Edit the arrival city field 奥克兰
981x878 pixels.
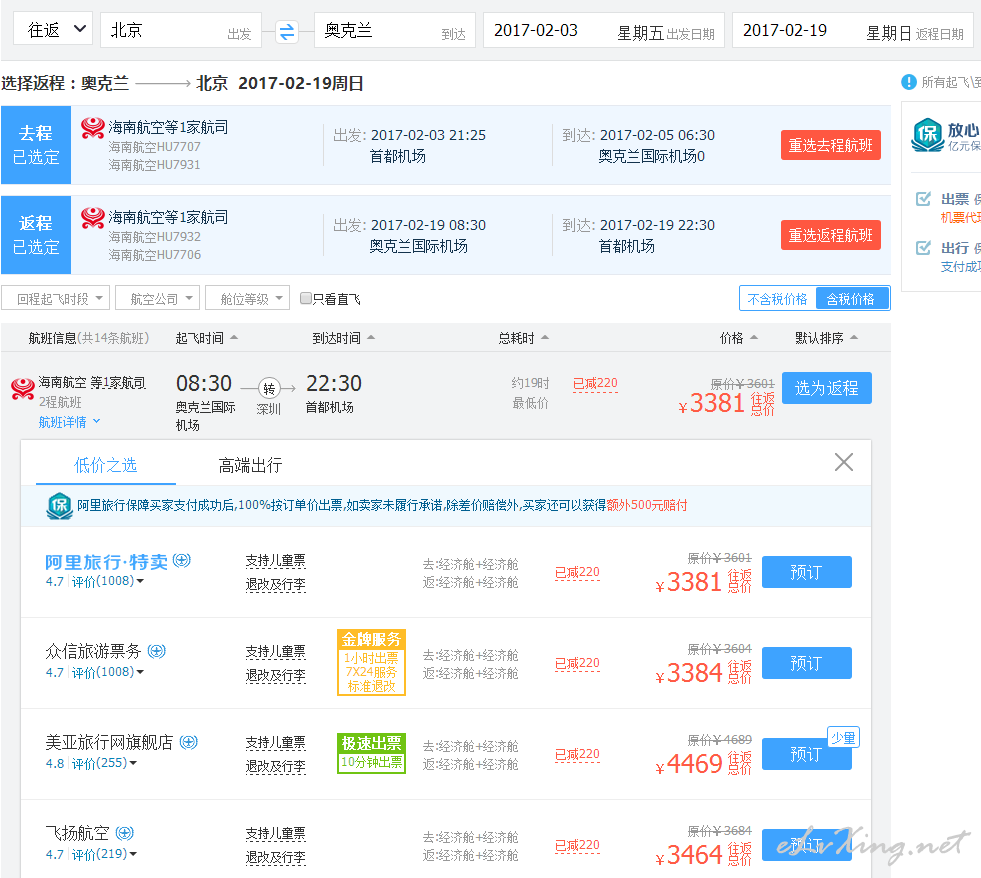pyautogui.click(x=395, y=30)
